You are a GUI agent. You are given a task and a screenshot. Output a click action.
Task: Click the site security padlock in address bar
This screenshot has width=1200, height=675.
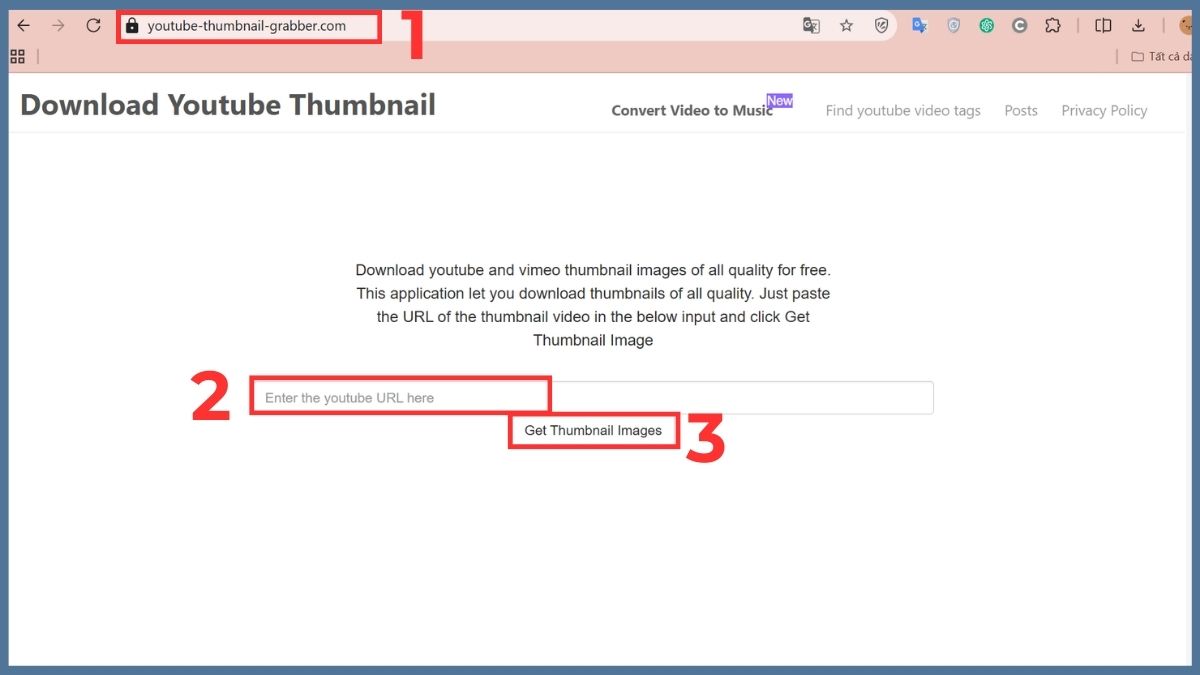133,27
